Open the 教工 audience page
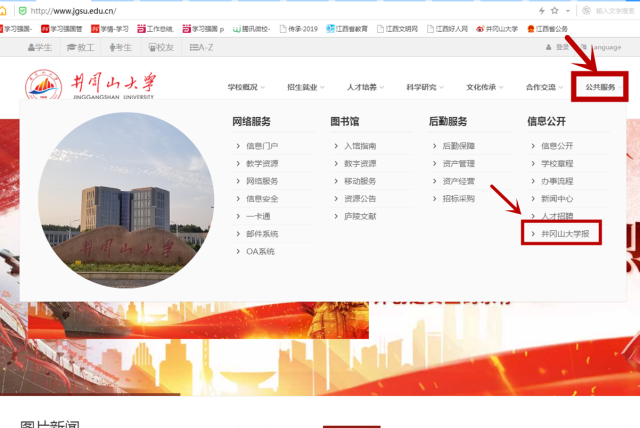This screenshot has width=640, height=428. click(x=80, y=47)
